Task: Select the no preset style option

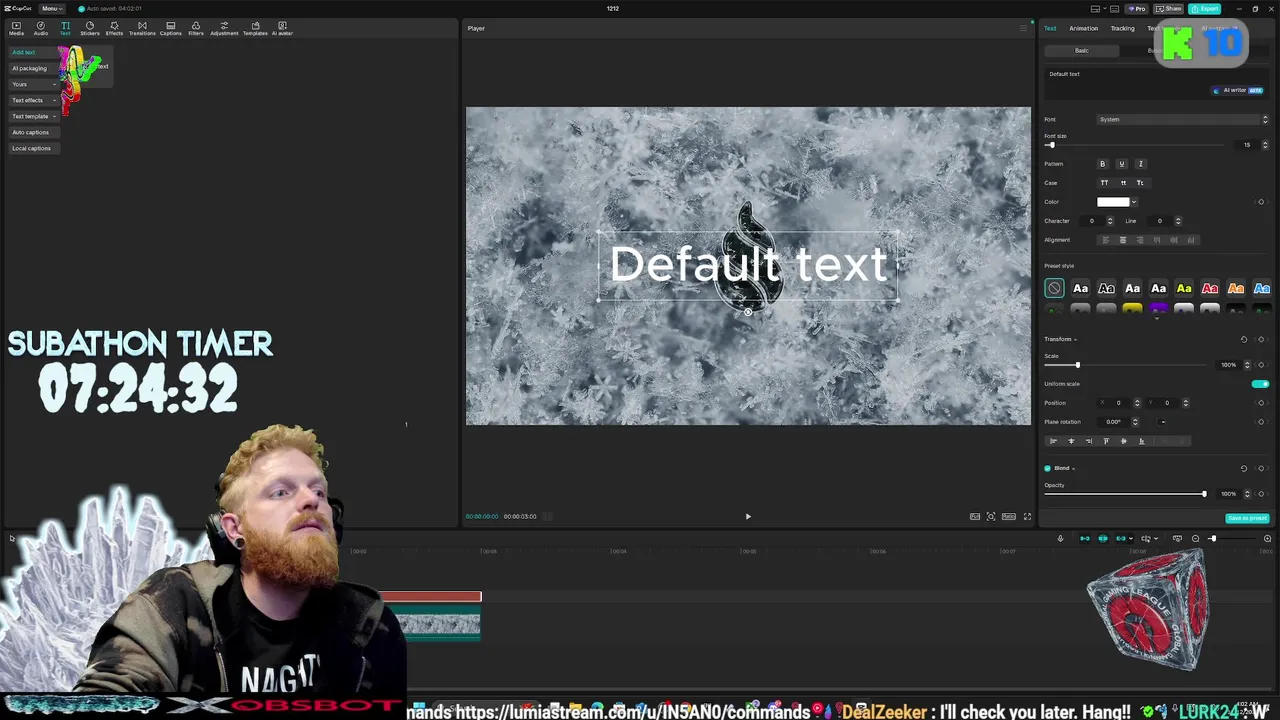Action: point(1054,288)
